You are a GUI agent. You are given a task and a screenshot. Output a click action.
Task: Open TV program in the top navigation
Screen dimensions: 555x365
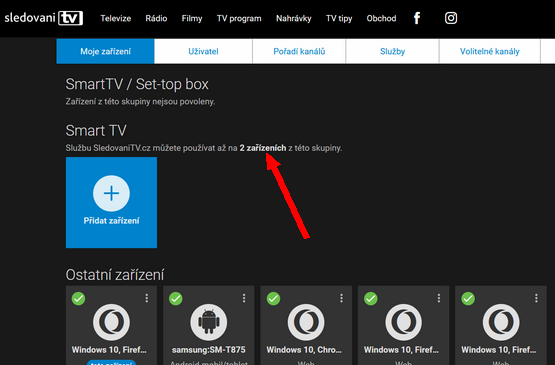239,18
